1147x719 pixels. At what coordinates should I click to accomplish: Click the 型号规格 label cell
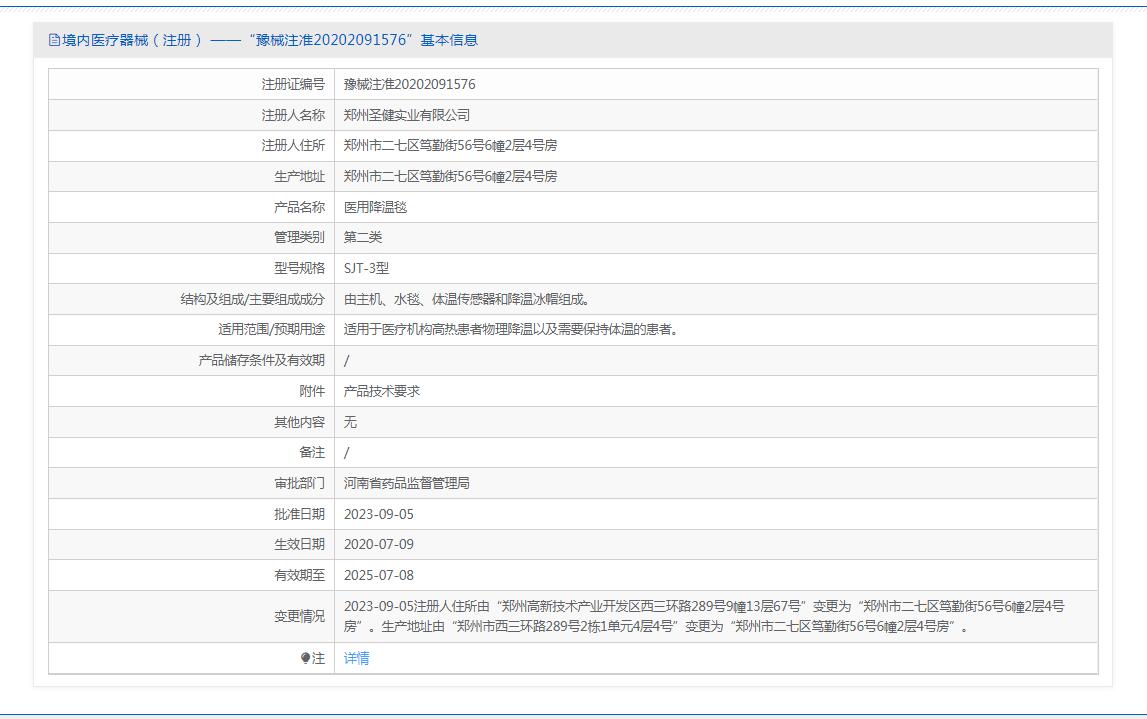(x=192, y=268)
